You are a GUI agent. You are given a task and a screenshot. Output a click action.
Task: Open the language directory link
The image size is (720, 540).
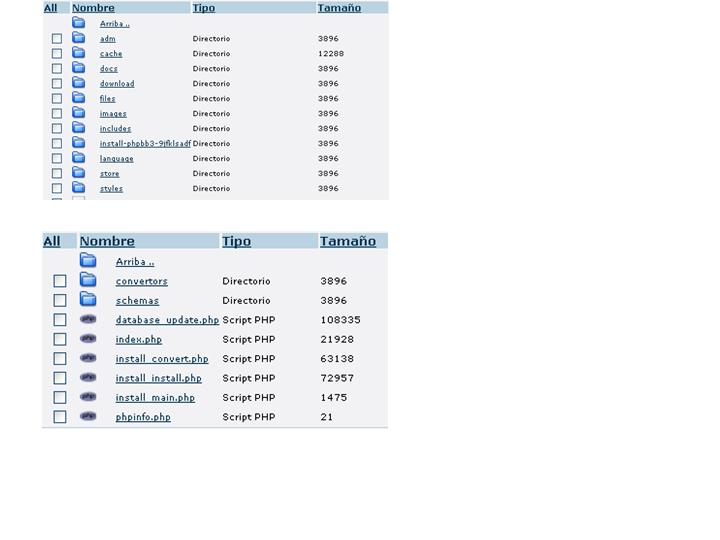click(116, 159)
